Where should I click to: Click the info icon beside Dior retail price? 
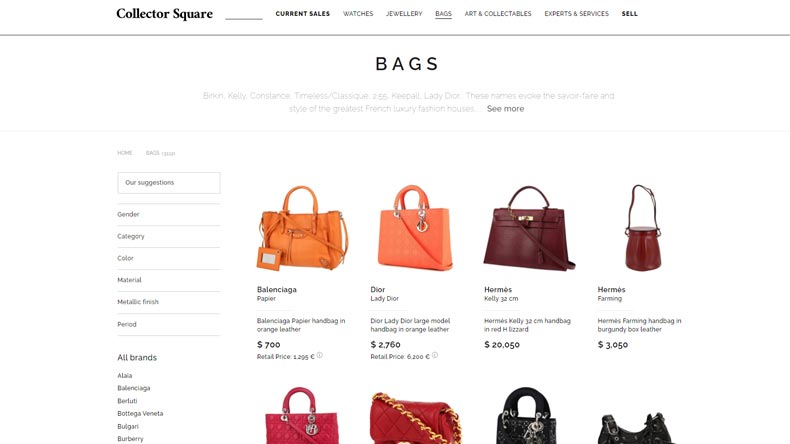(435, 355)
